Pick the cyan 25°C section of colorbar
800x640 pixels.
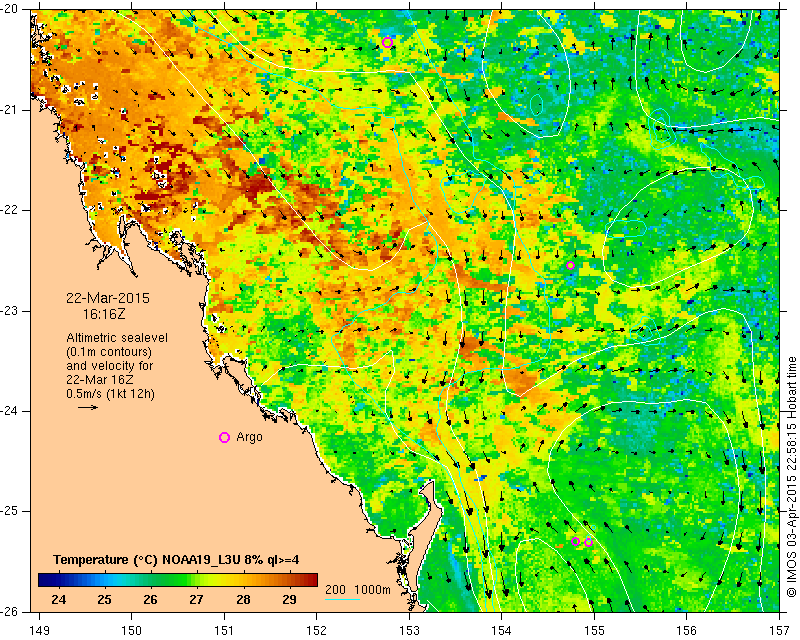tap(105, 580)
